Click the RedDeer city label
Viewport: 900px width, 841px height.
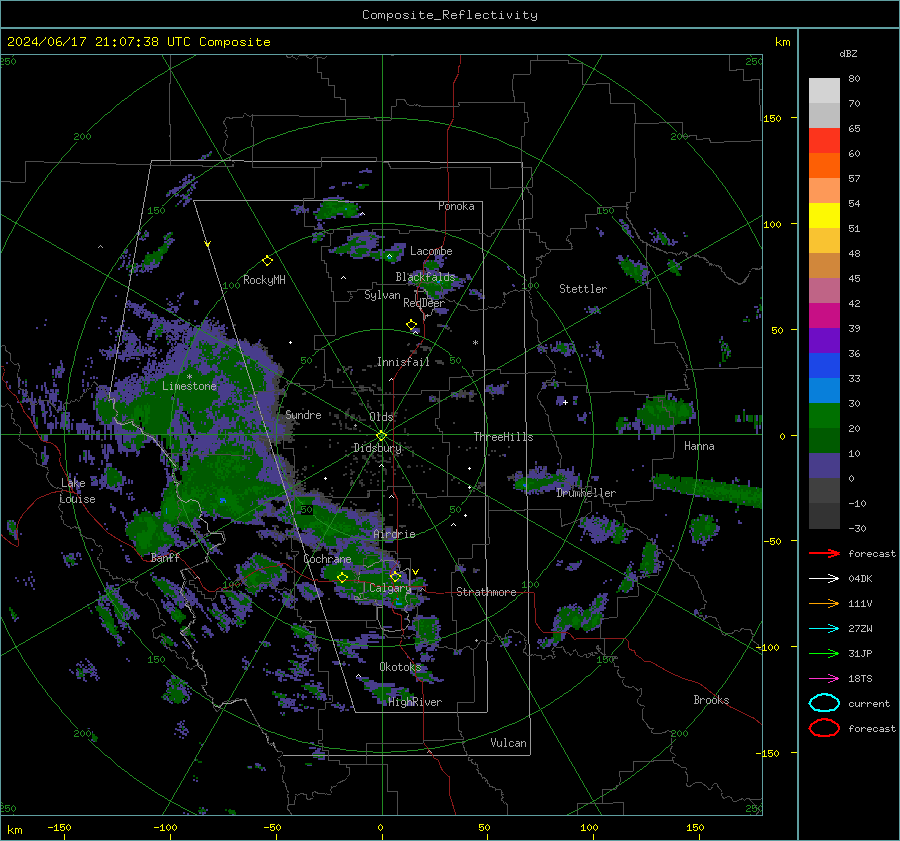point(424,303)
